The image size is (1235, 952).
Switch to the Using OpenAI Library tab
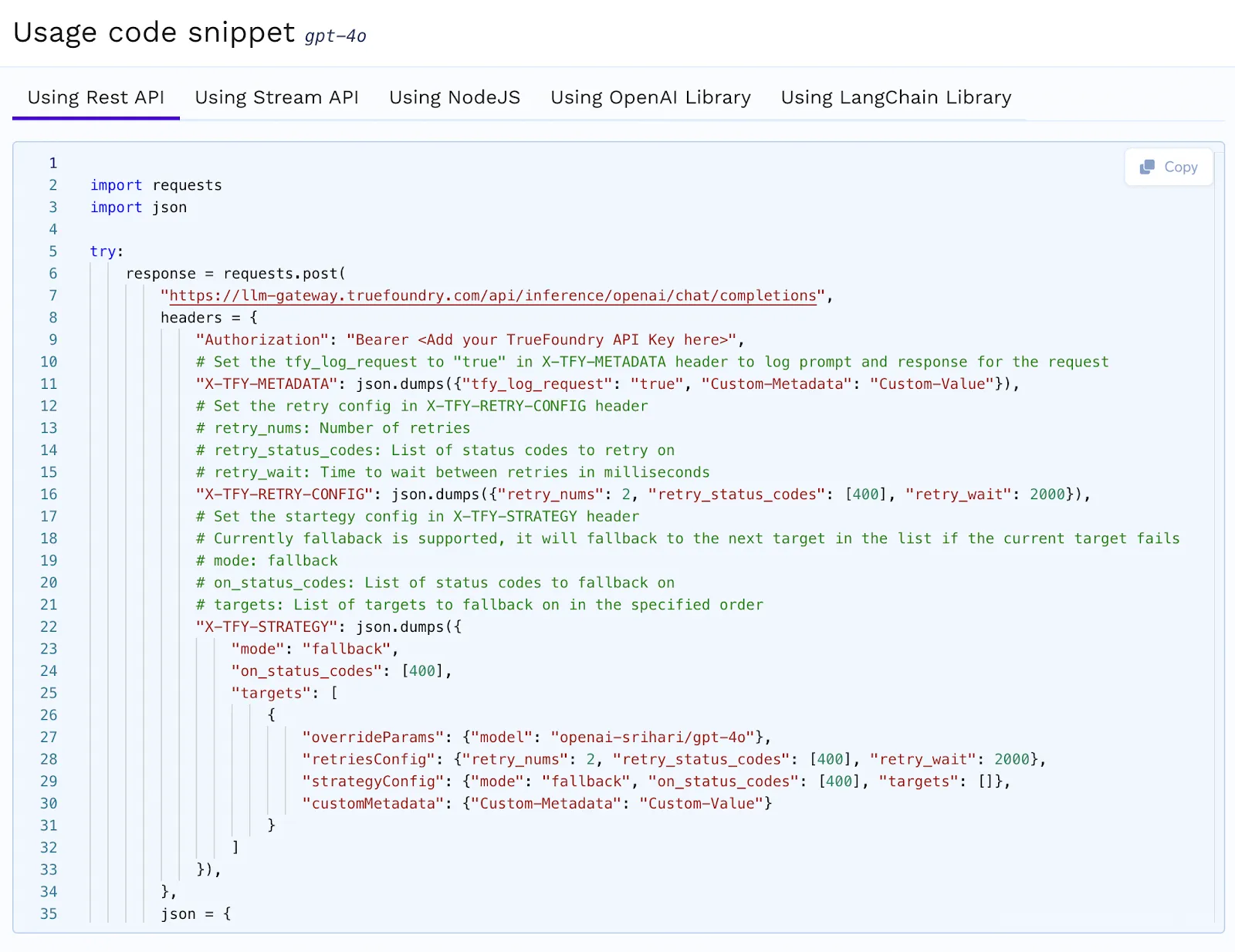[x=650, y=97]
